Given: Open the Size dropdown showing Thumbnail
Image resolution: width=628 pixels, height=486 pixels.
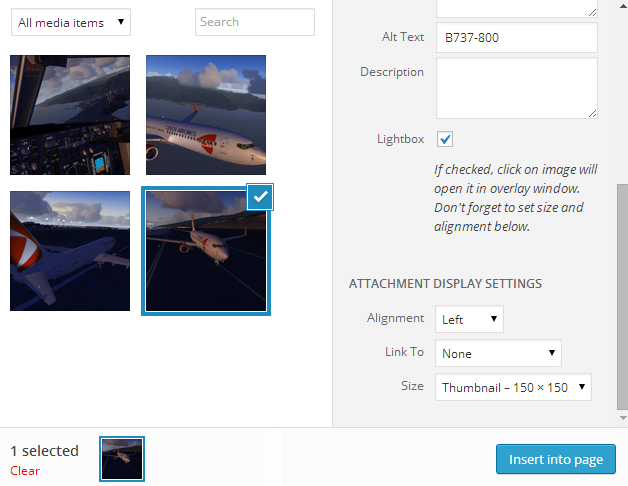Looking at the screenshot, I should [513, 387].
